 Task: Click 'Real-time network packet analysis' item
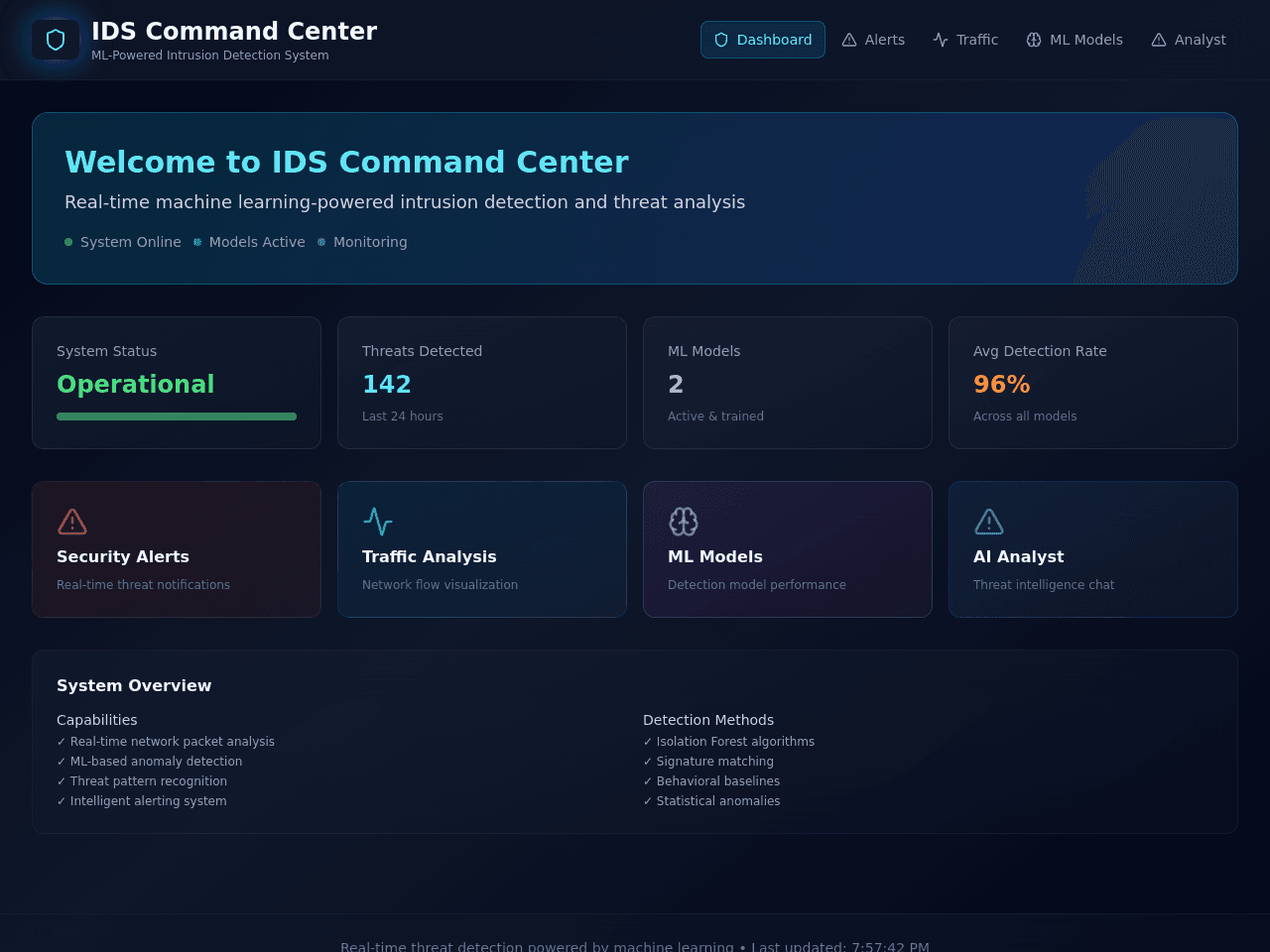pos(166,742)
